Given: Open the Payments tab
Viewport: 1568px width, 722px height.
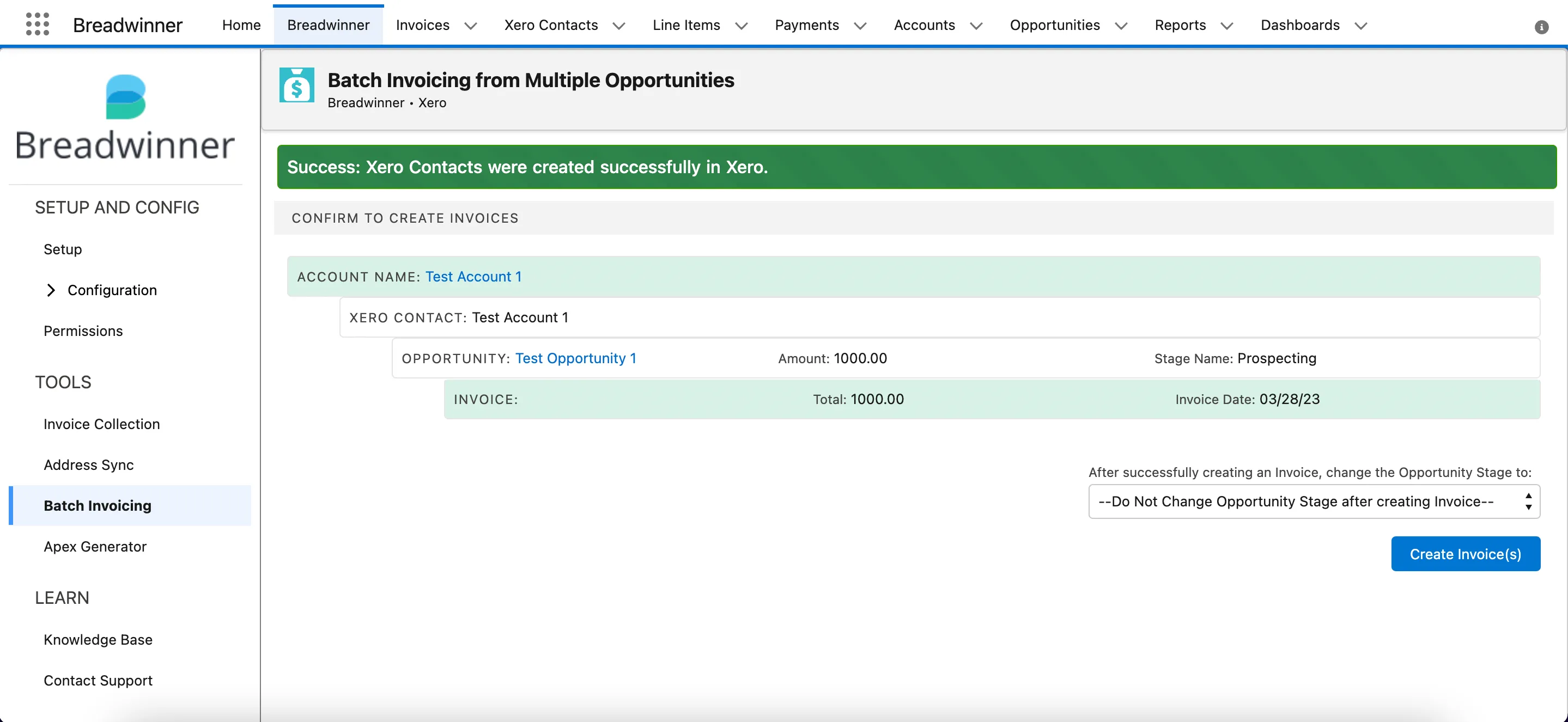Looking at the screenshot, I should click(x=806, y=25).
